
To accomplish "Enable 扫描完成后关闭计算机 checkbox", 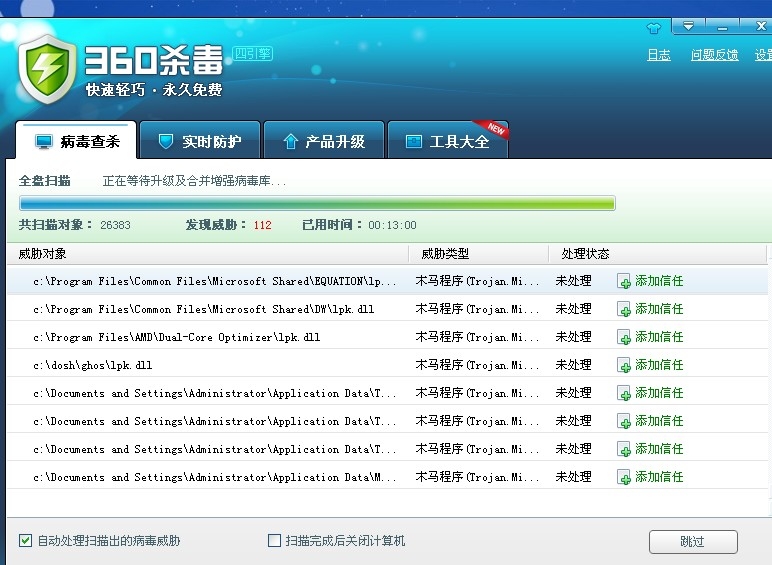I will point(274,541).
